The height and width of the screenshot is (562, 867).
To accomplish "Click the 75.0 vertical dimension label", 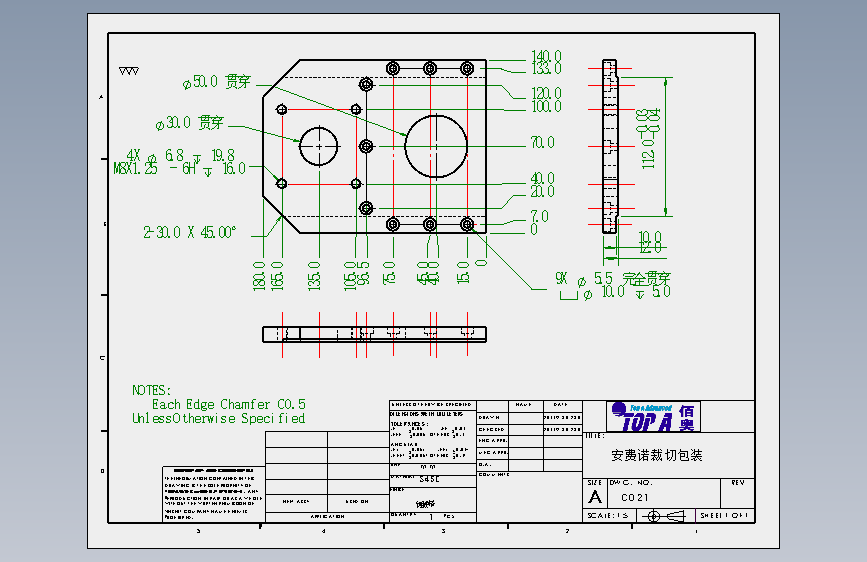I will click(x=389, y=273).
